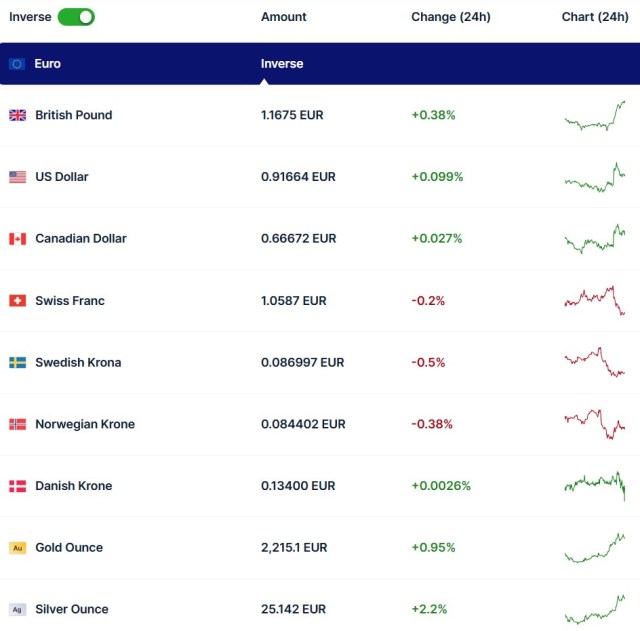Click the US Dollar flag icon
This screenshot has height=631, width=640.
coord(18,177)
